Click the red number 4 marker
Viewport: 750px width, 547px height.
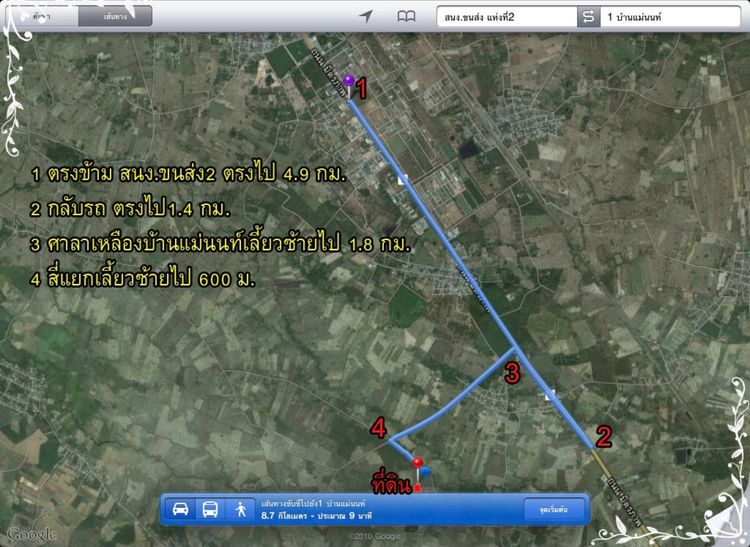coord(378,428)
